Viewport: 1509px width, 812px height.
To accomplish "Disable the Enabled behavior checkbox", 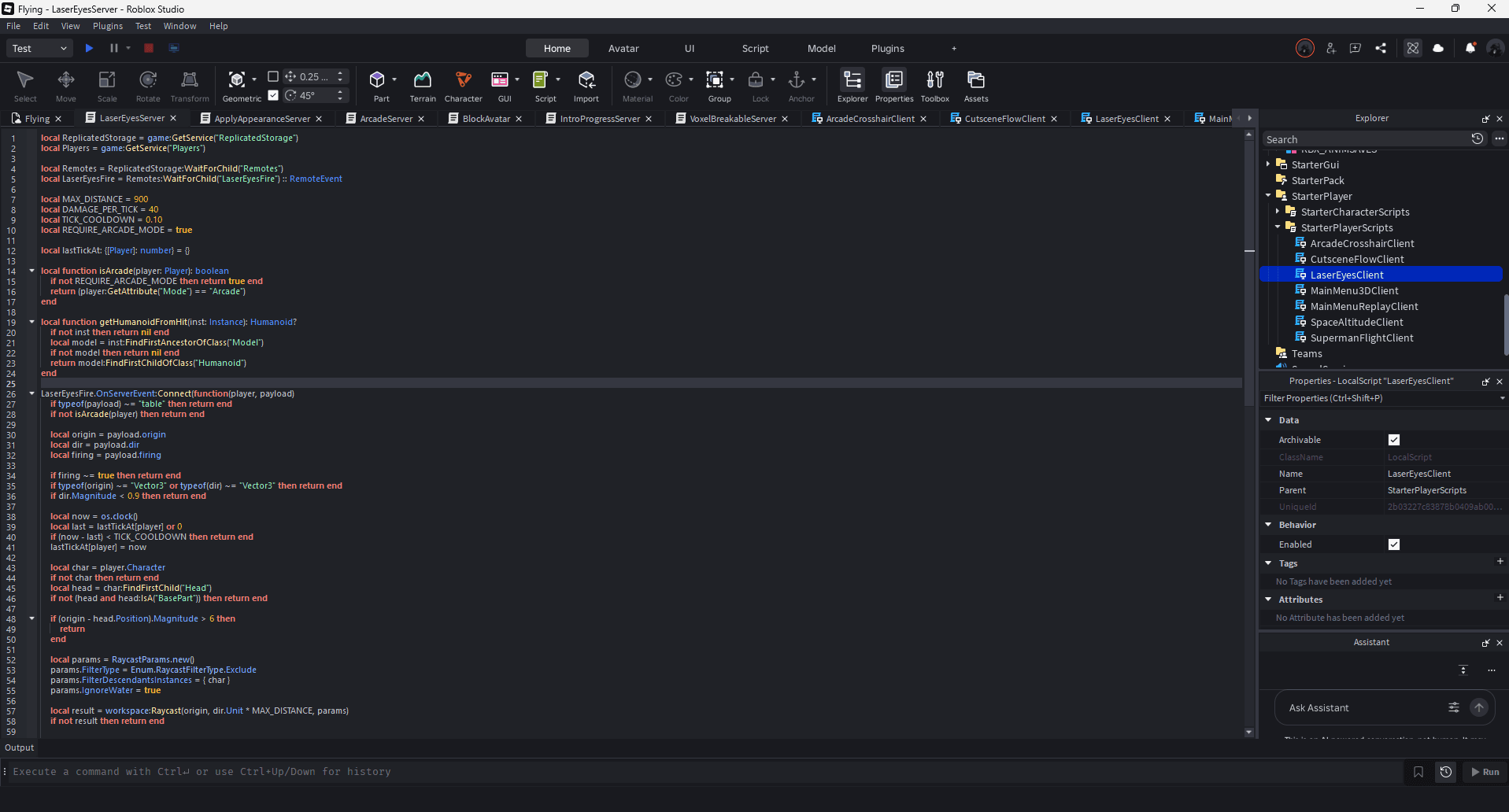I will click(x=1394, y=544).
